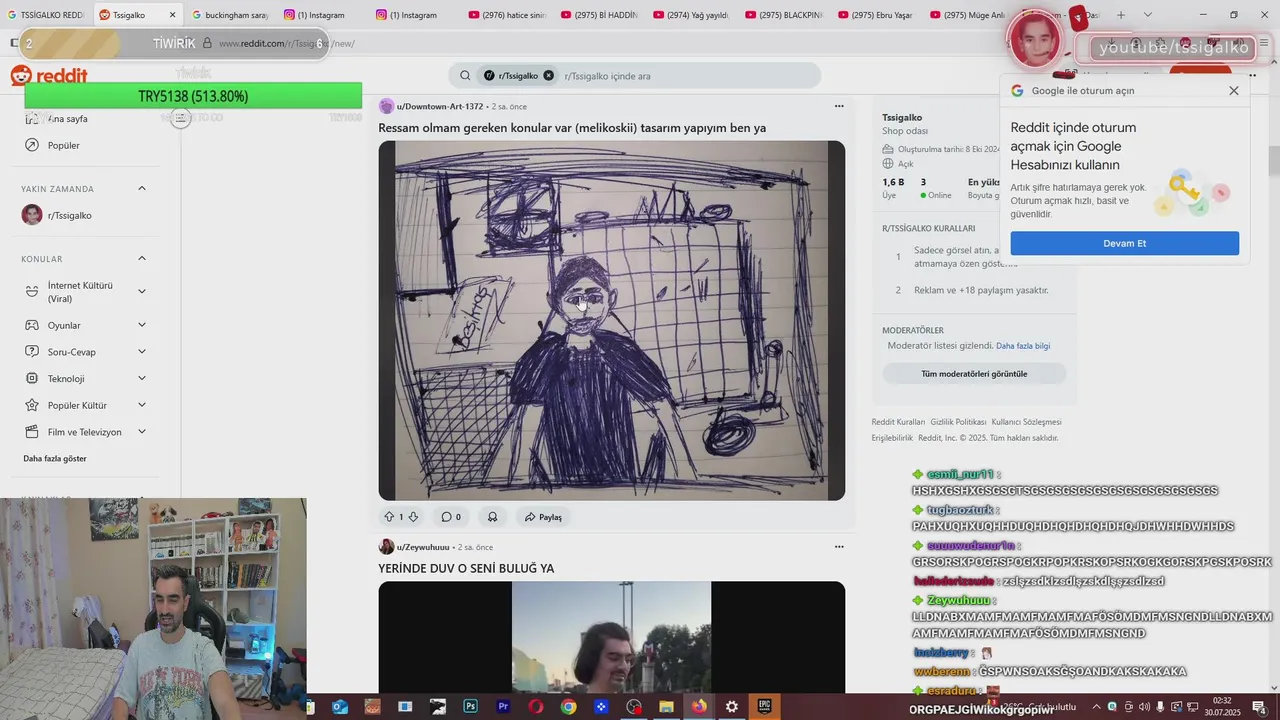The image size is (1280, 720).
Task: Switch to the BLACKPINK YouTube tab
Action: tap(782, 15)
